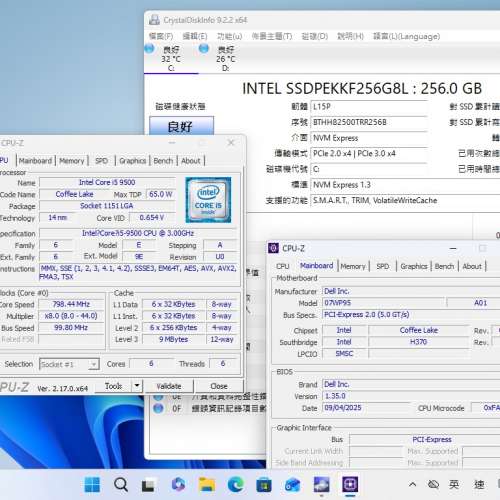Click the PCIe 2.0 x4 transfer mode field

(x=369, y=154)
